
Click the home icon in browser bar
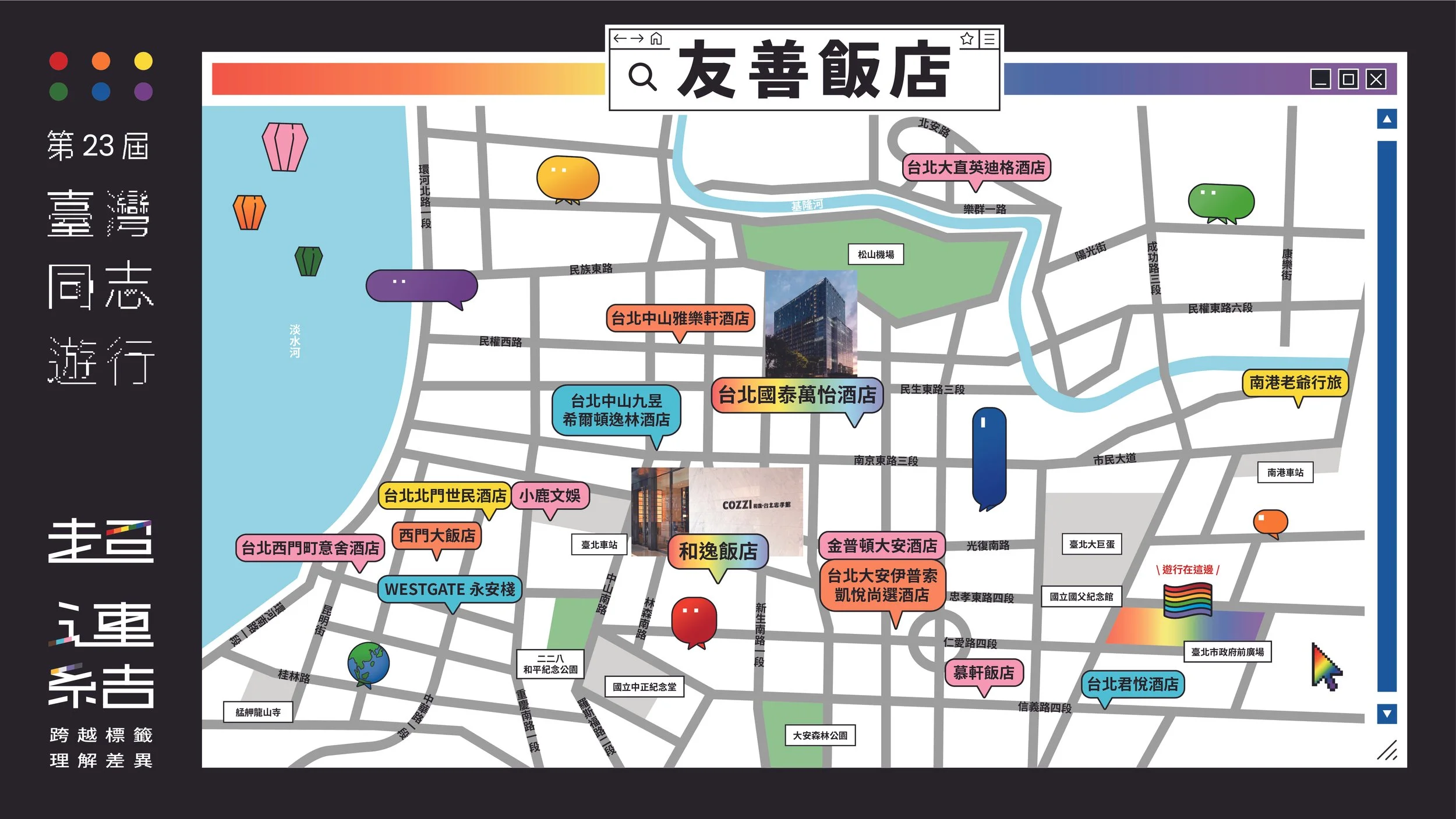tap(656, 38)
